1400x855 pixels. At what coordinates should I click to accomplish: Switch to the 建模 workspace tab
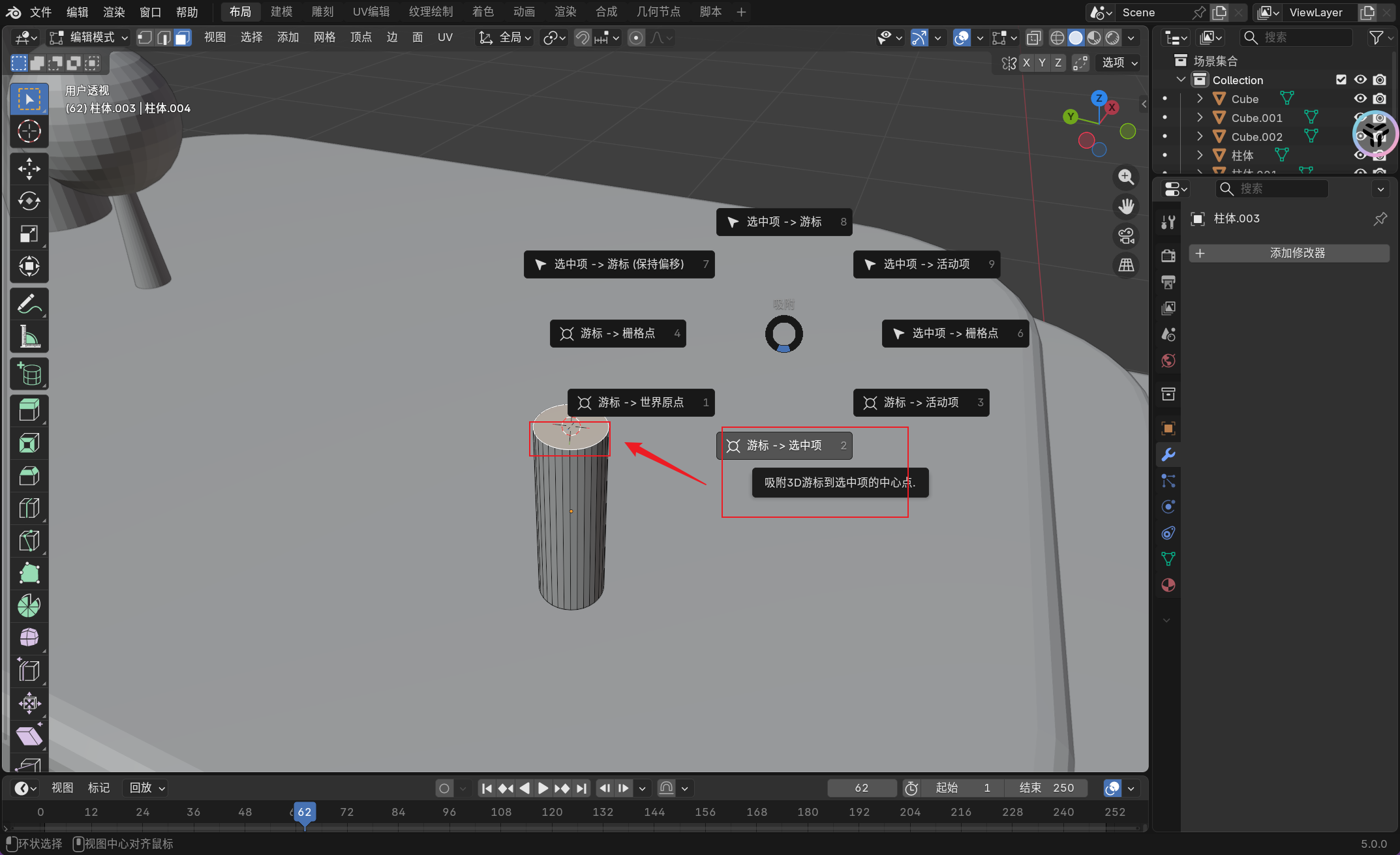click(281, 12)
